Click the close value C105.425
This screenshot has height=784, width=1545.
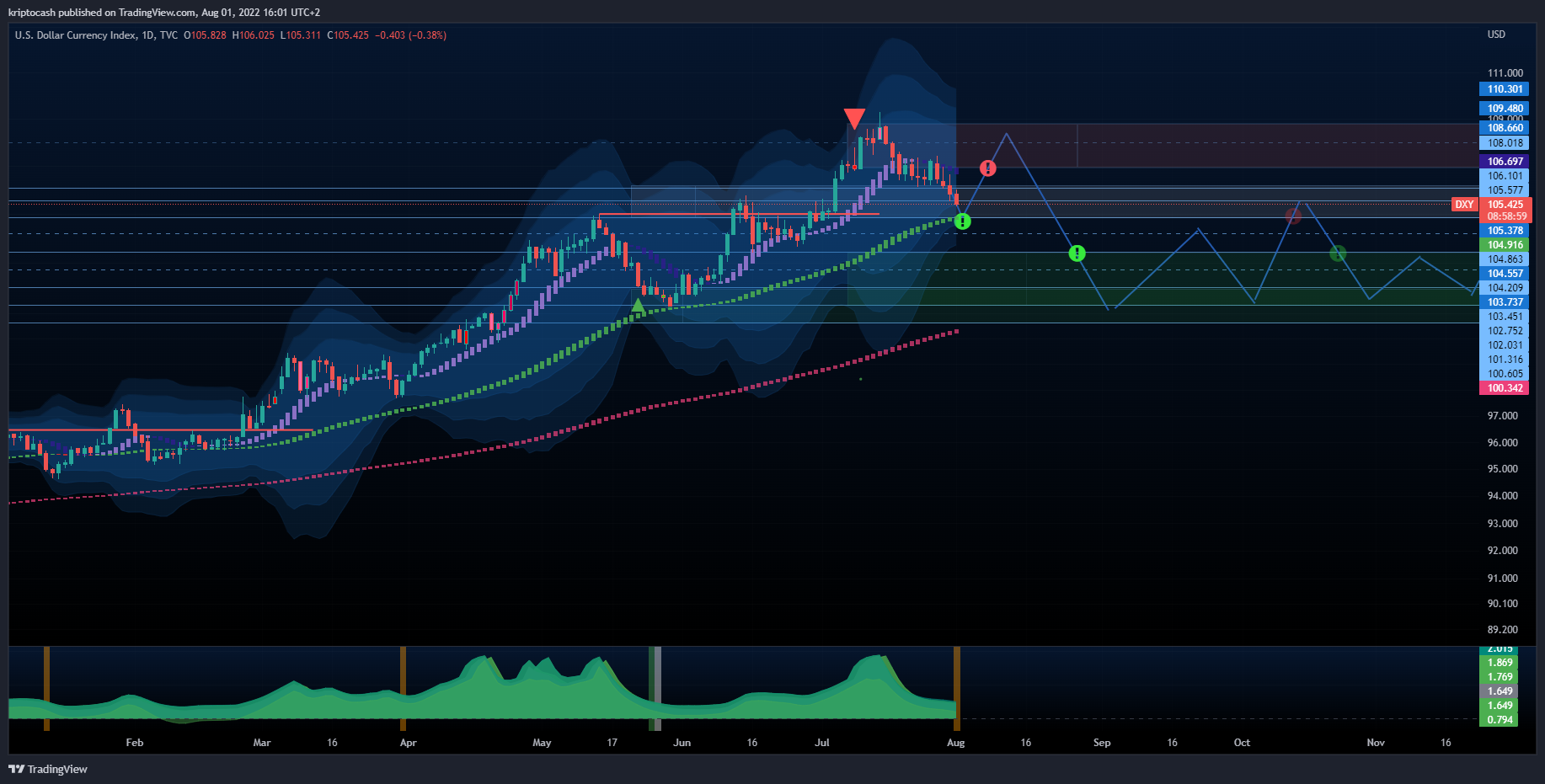click(x=348, y=35)
